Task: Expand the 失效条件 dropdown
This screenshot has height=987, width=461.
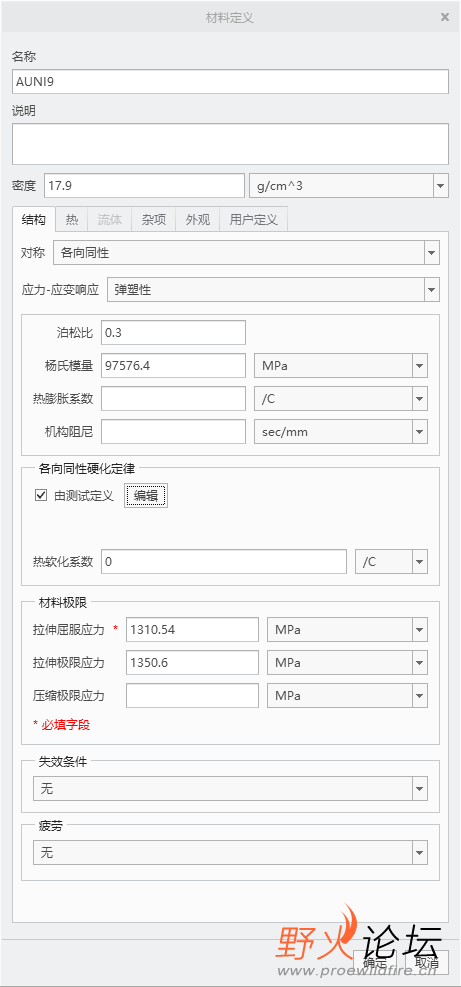Action: [230, 788]
